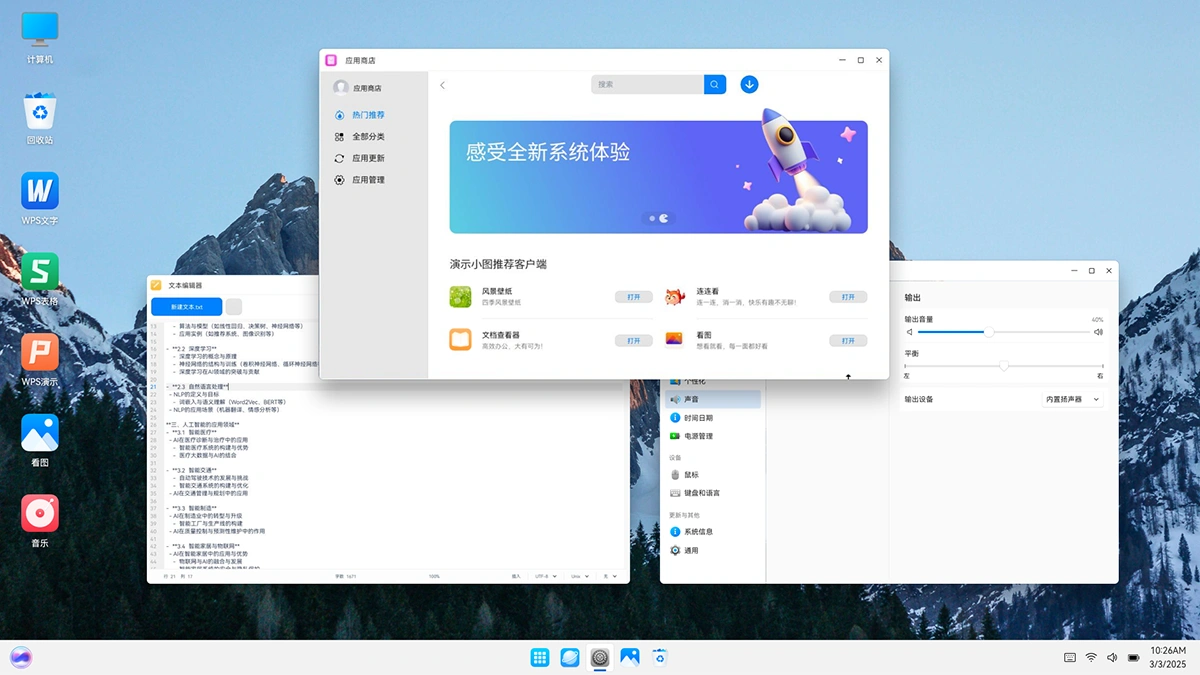Add a new tab in text editor
The height and width of the screenshot is (675, 1200).
click(233, 307)
